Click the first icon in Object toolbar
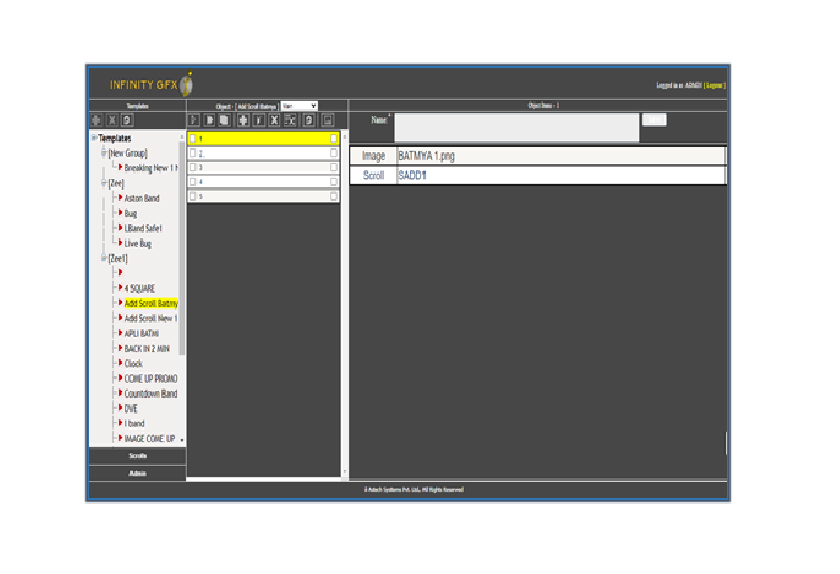 (x=195, y=120)
